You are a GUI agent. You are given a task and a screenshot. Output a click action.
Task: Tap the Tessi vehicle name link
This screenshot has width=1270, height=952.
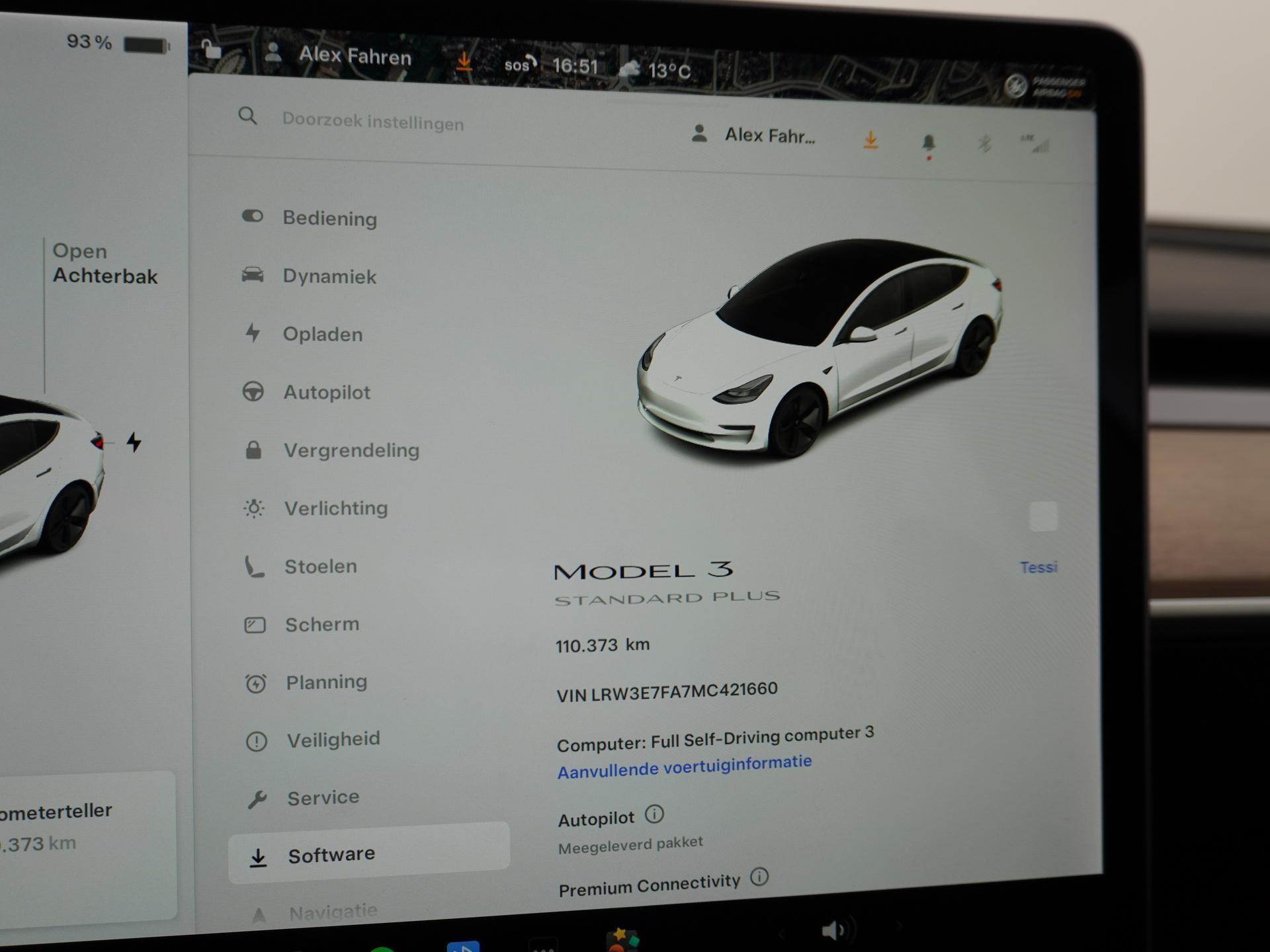[x=1038, y=567]
